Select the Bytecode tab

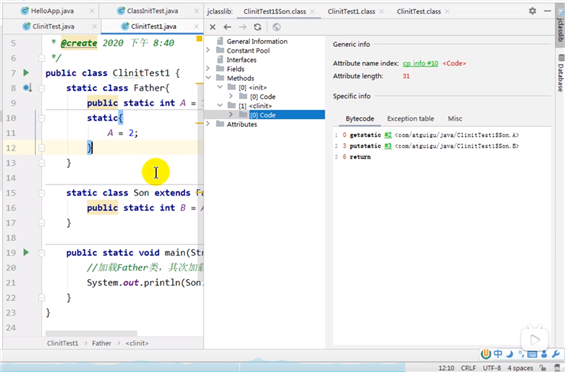360,119
